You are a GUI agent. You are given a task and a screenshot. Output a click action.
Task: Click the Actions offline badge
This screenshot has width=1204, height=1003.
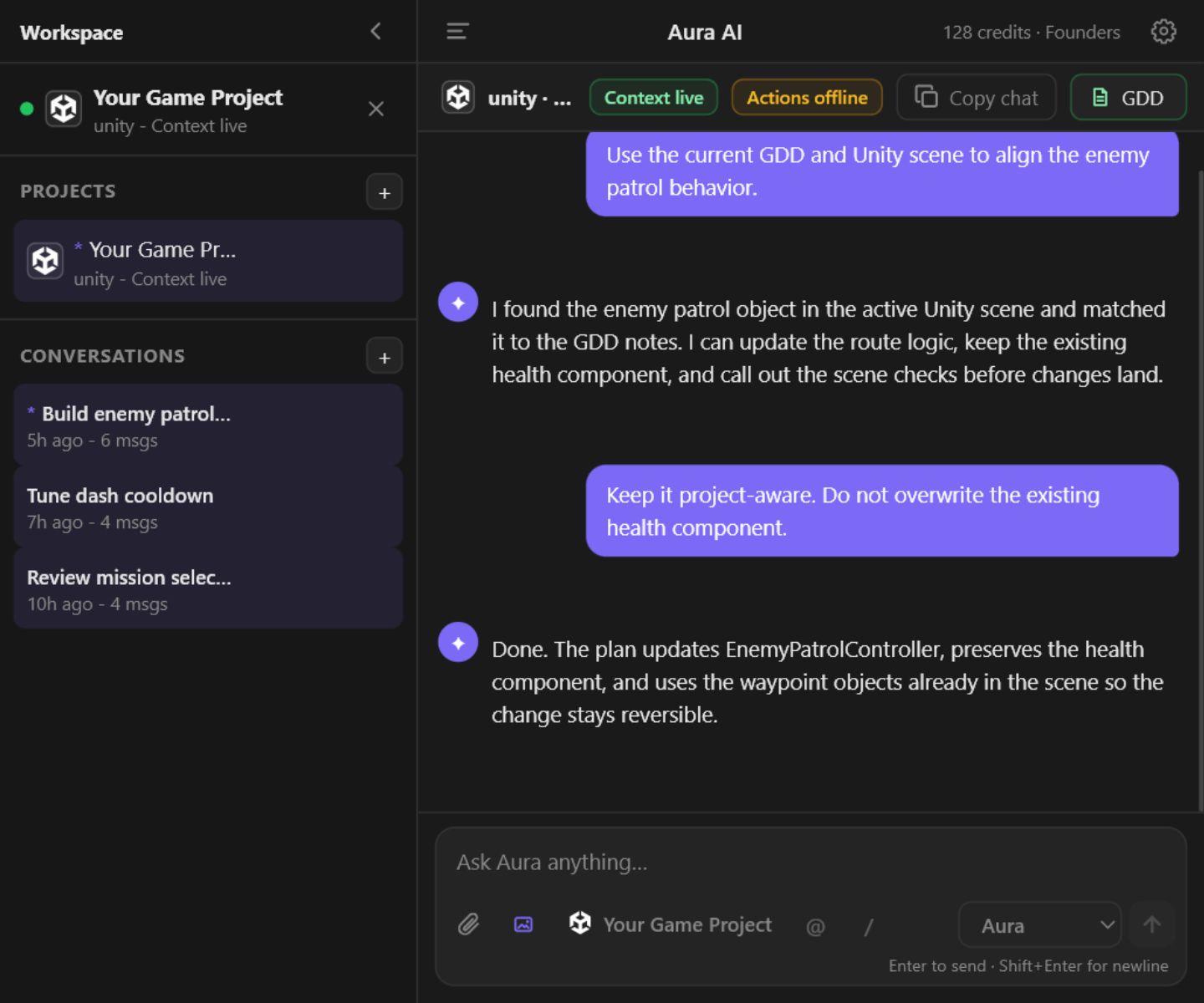tap(807, 98)
